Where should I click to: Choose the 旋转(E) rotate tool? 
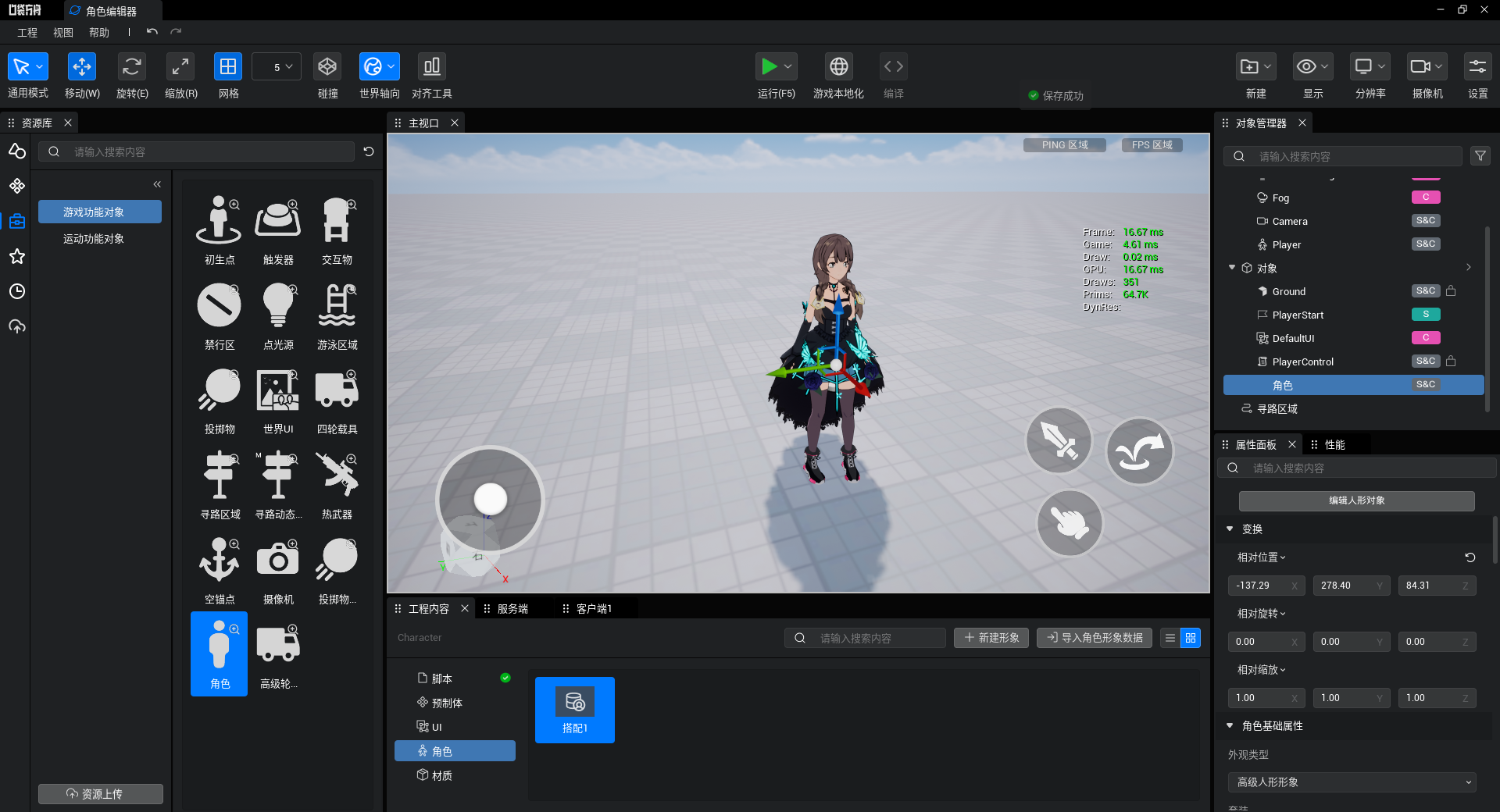[132, 67]
